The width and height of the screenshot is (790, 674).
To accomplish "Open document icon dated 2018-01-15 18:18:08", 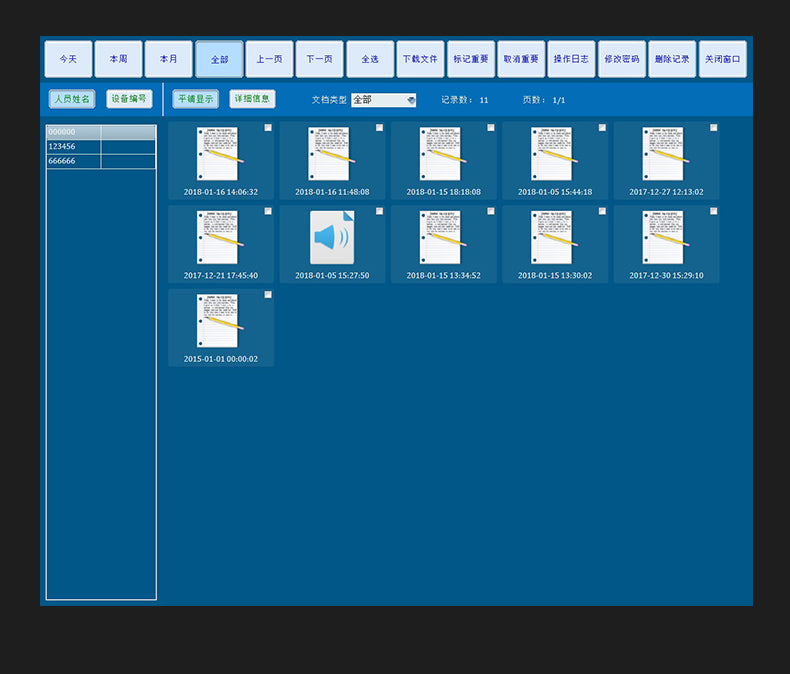I will tap(442, 154).
